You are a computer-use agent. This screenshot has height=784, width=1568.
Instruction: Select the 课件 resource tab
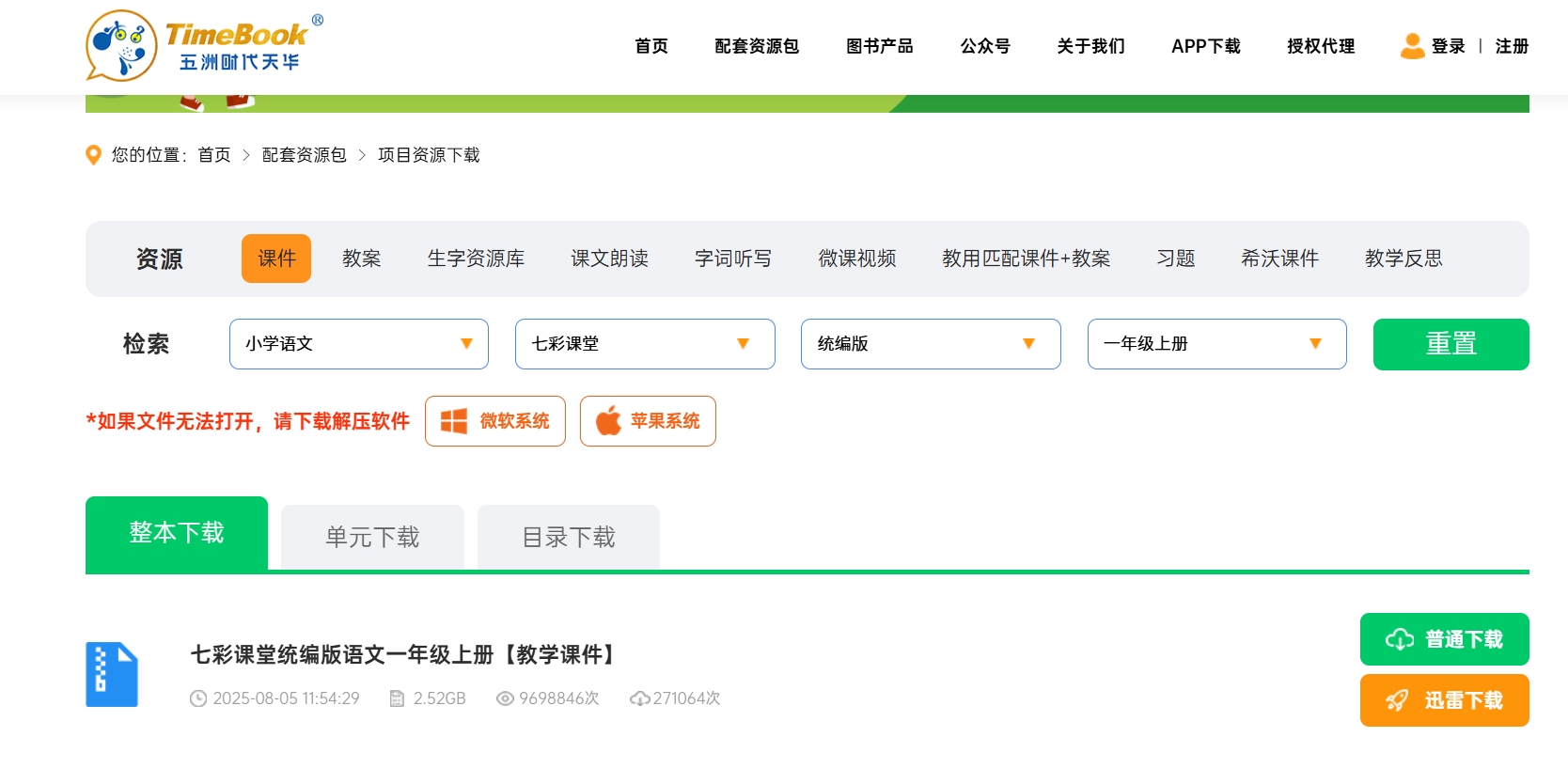tap(276, 259)
